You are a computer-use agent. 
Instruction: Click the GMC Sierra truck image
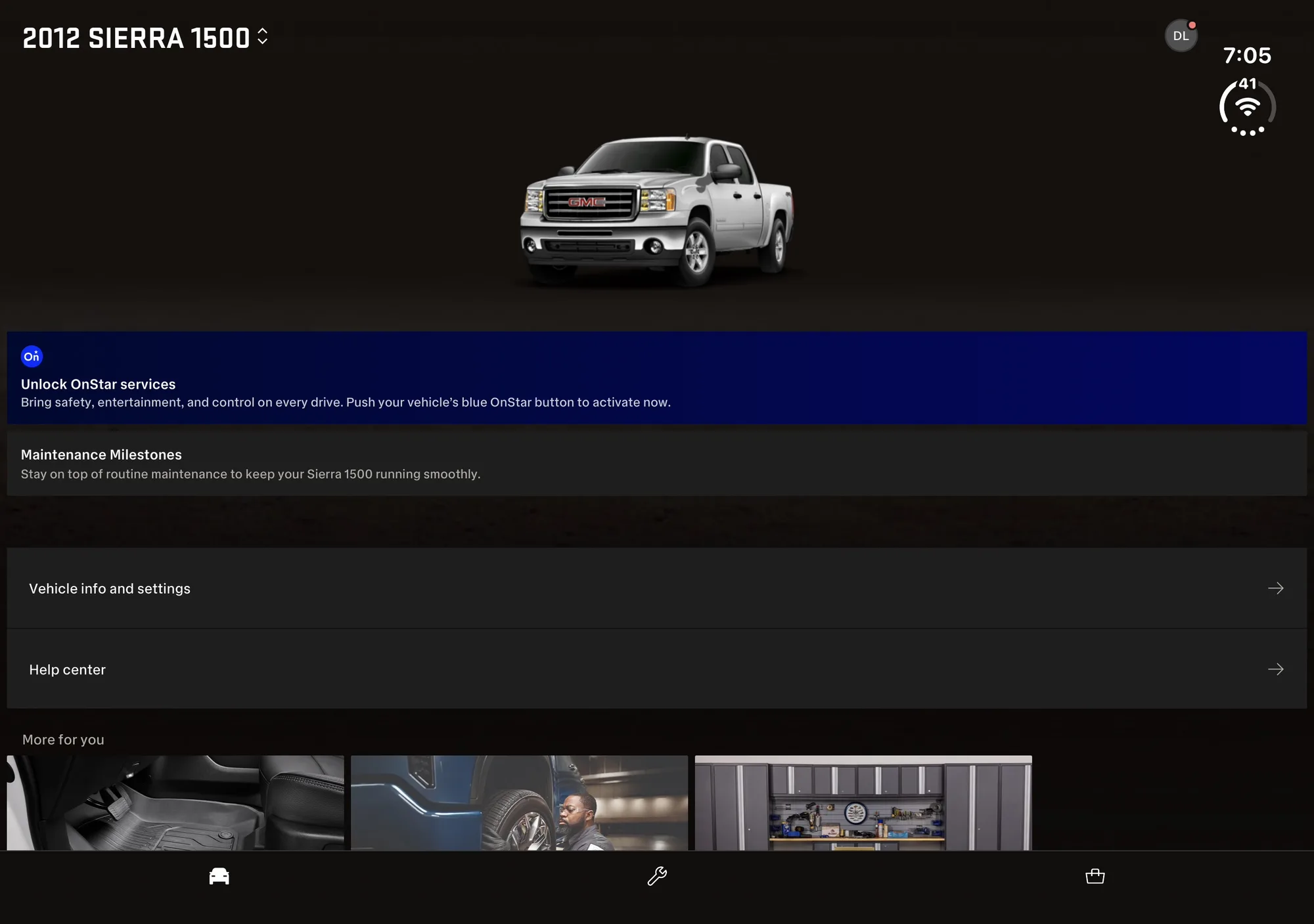657,210
